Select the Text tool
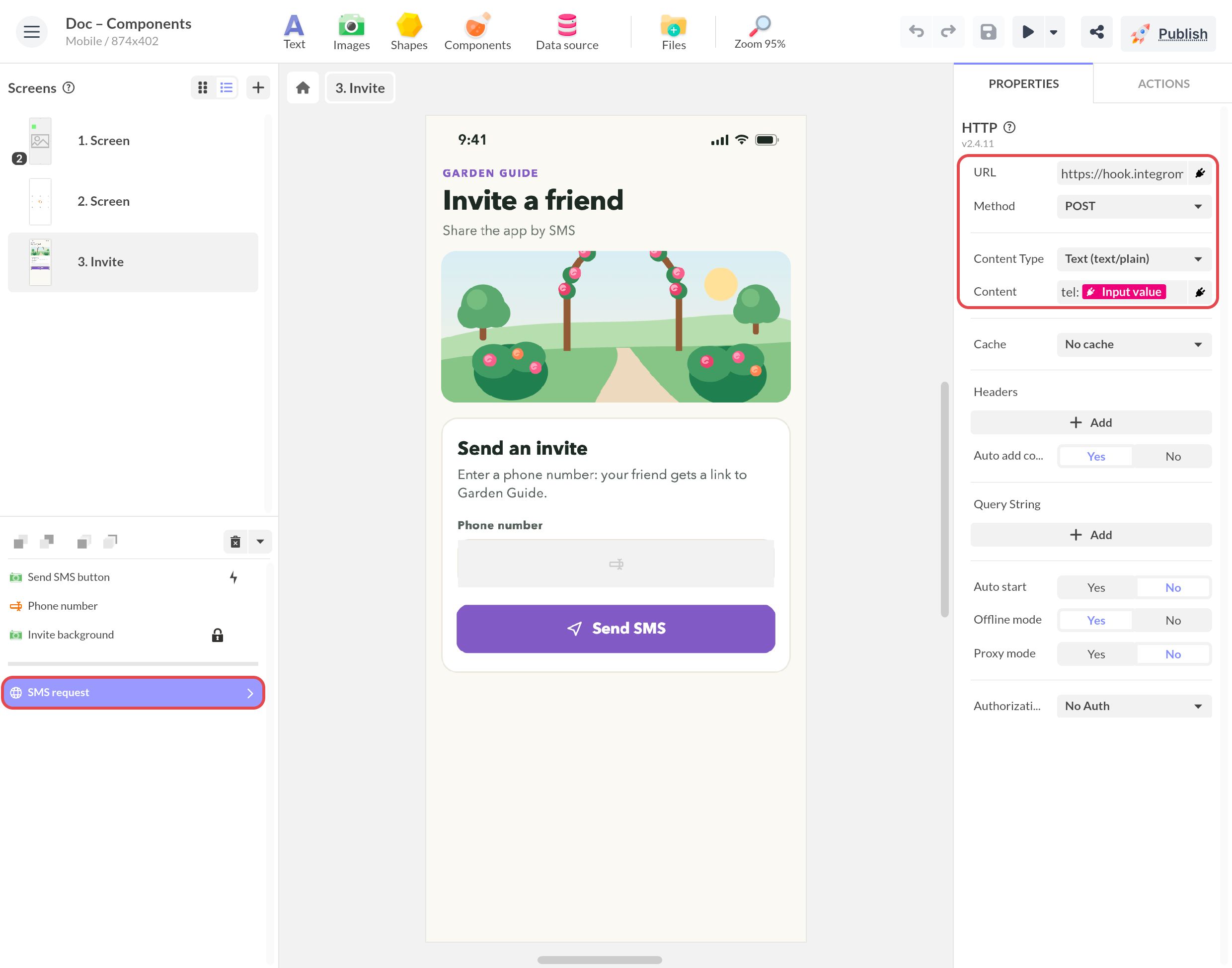 tap(294, 32)
